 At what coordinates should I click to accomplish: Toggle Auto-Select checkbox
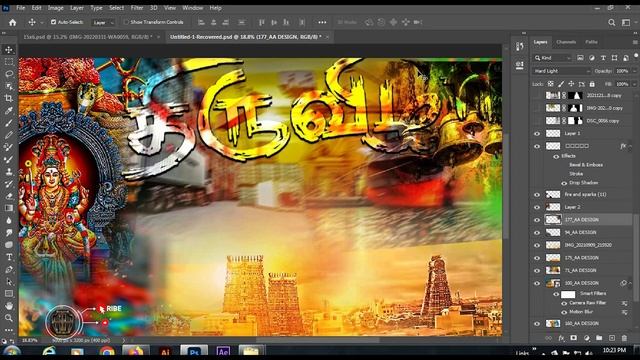[53, 22]
